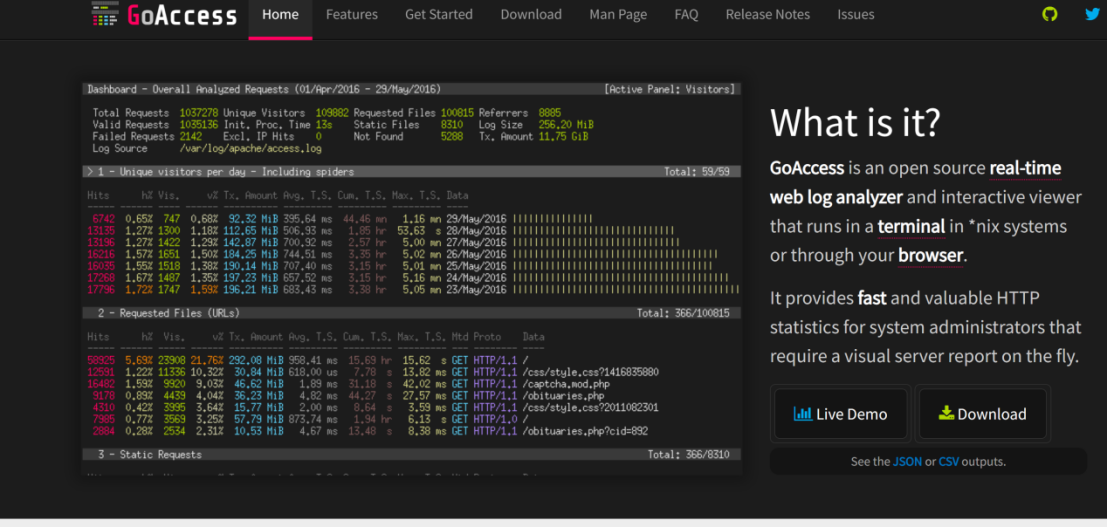Screen dimensions: 1107x527
Task: Click the Total Requests value 1037278
Action: tap(199, 113)
